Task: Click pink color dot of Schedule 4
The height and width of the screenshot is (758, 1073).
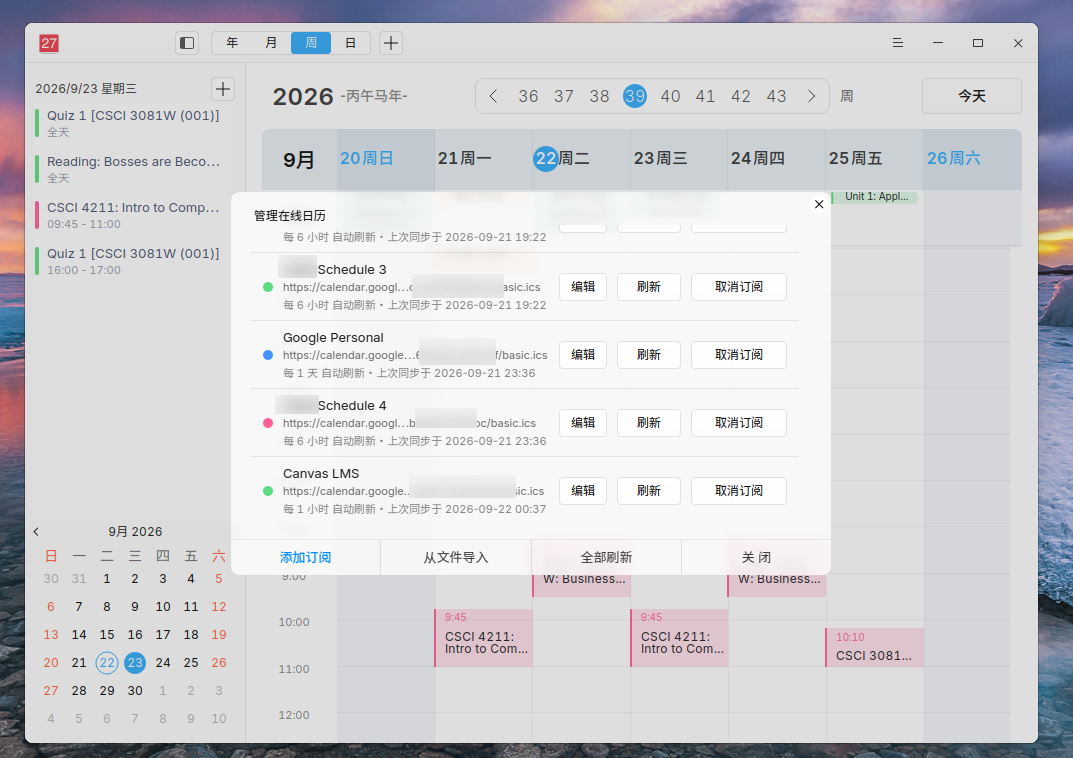Action: pos(268,423)
